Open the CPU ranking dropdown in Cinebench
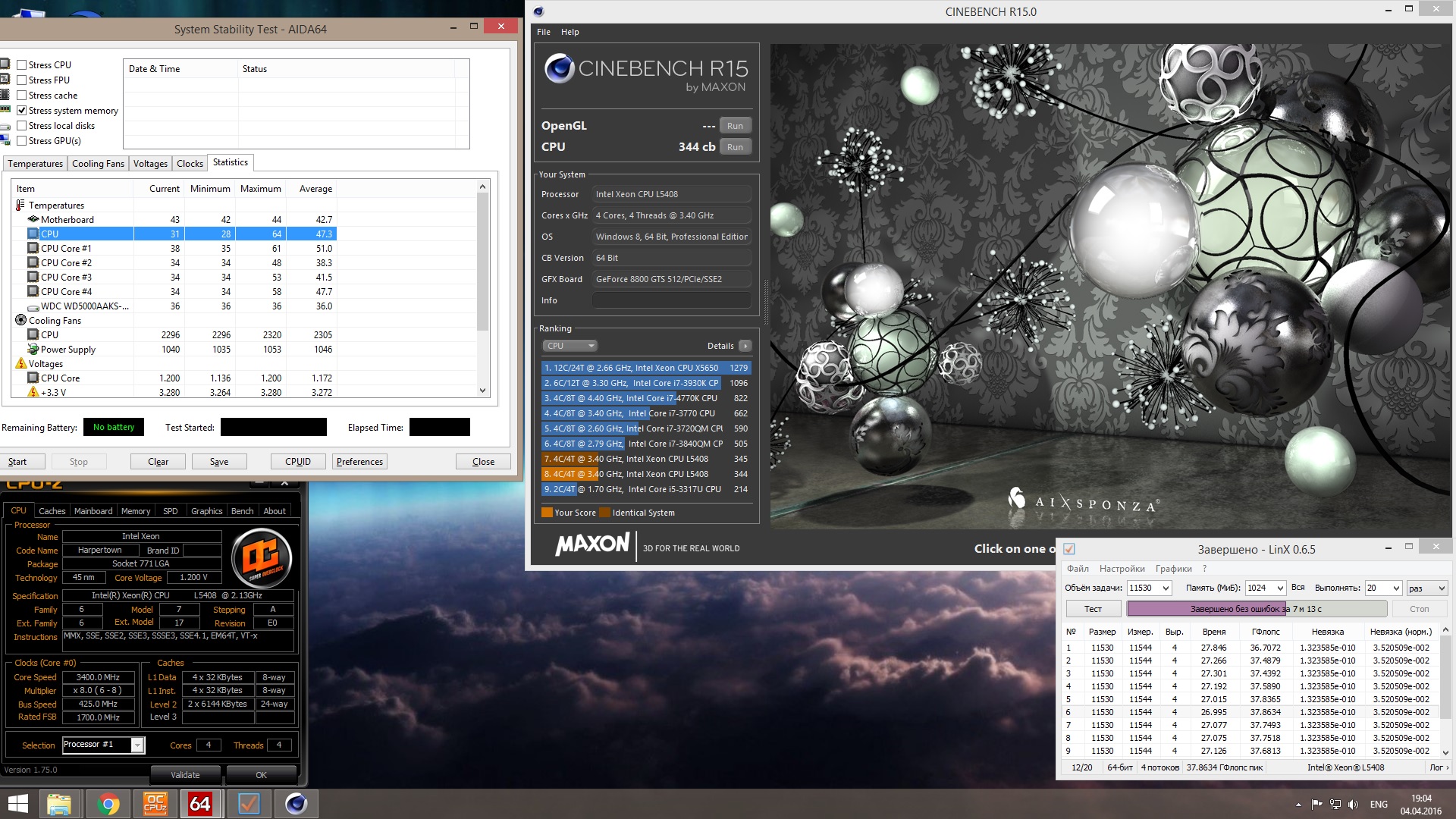 (570, 346)
